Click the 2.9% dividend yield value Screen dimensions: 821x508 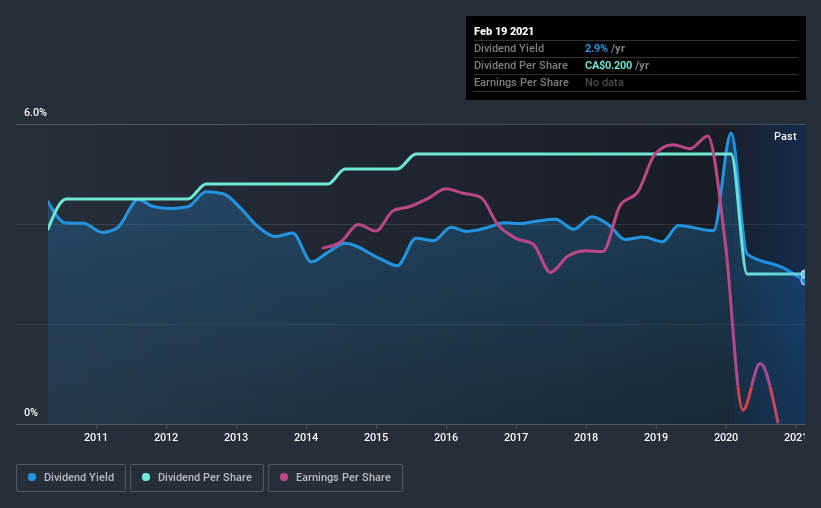point(596,48)
